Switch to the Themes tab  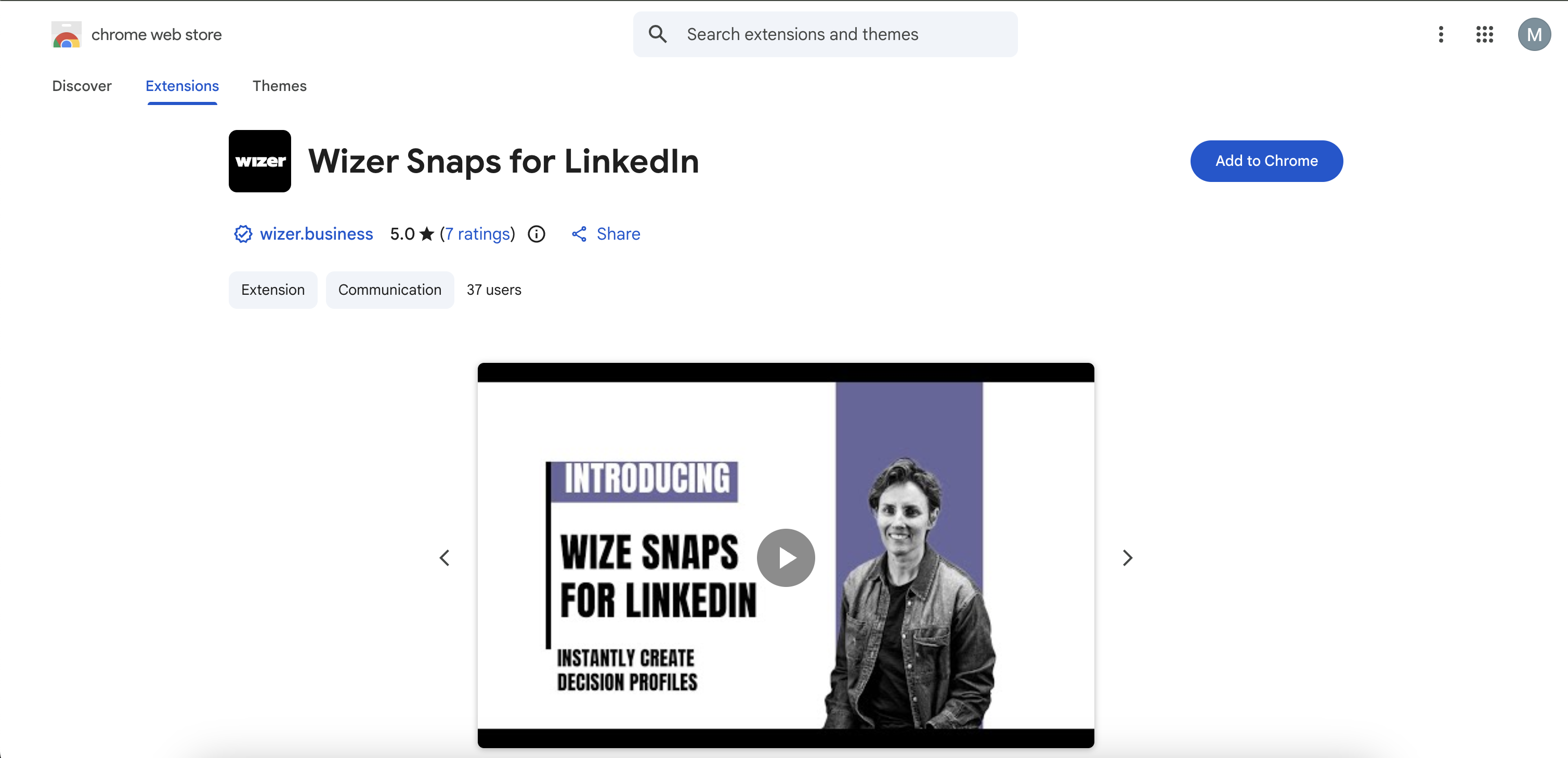[x=279, y=86]
